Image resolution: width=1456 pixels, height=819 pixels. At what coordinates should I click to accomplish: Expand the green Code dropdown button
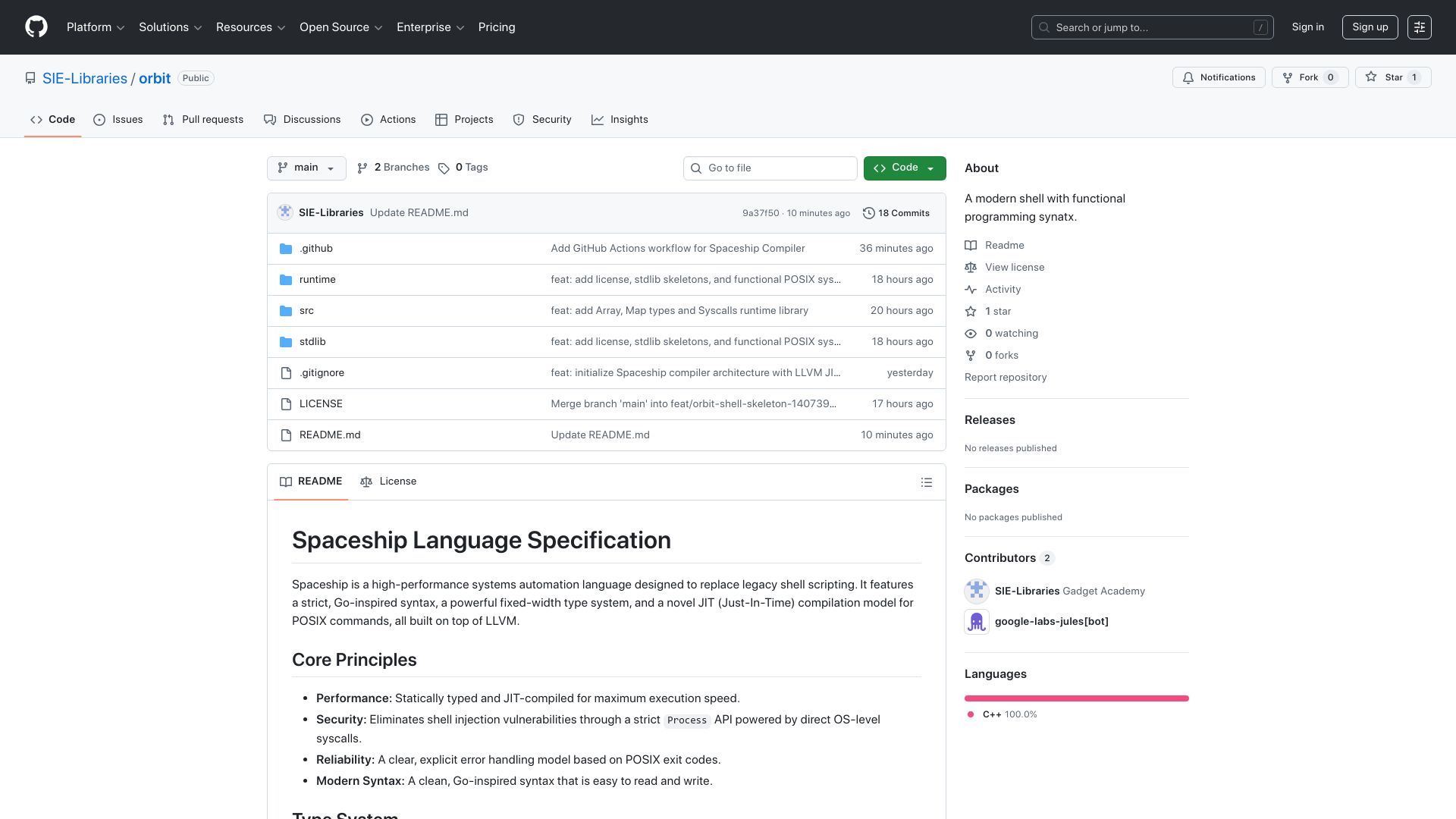click(905, 168)
